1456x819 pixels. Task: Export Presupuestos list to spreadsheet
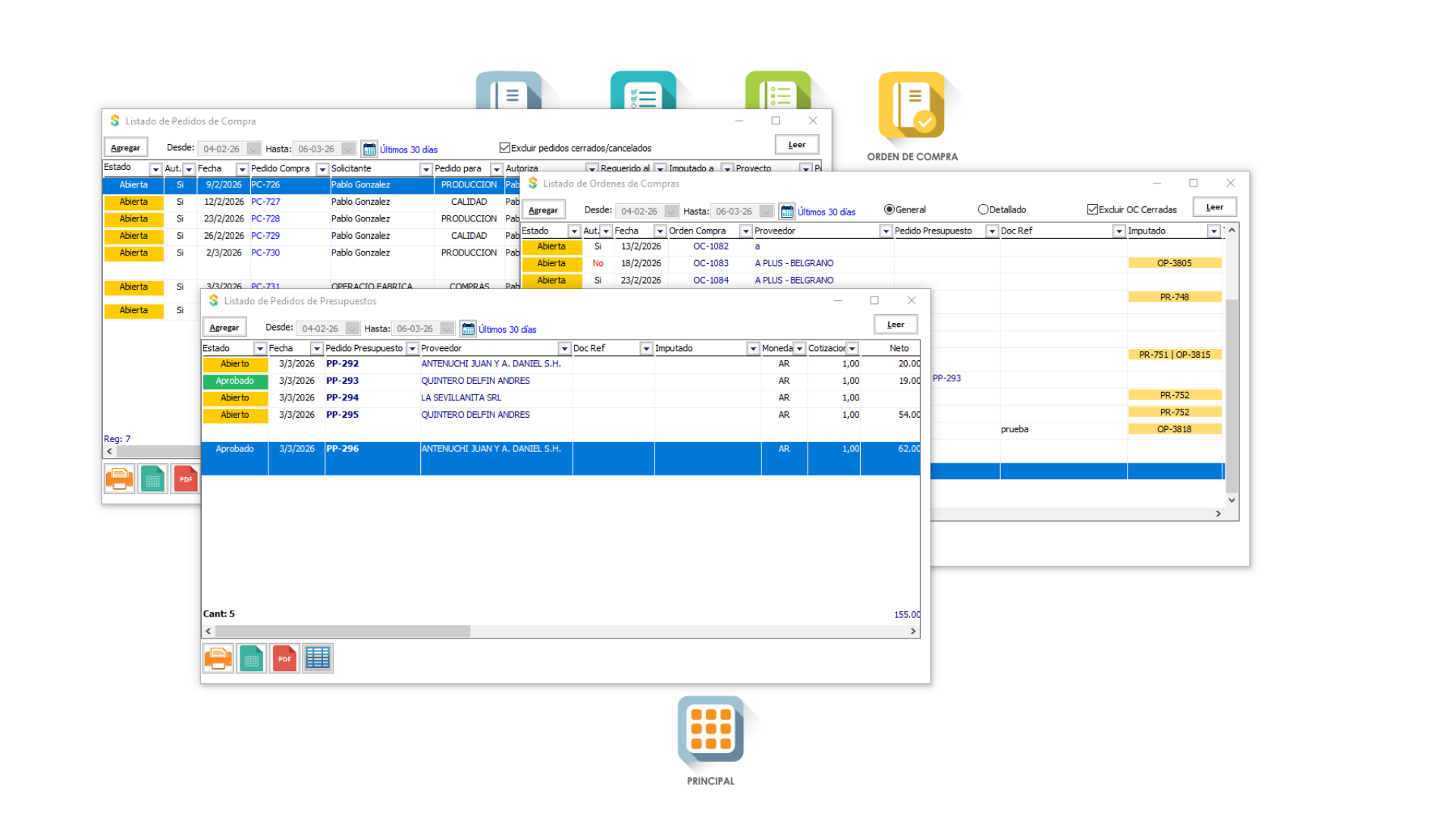(x=251, y=658)
